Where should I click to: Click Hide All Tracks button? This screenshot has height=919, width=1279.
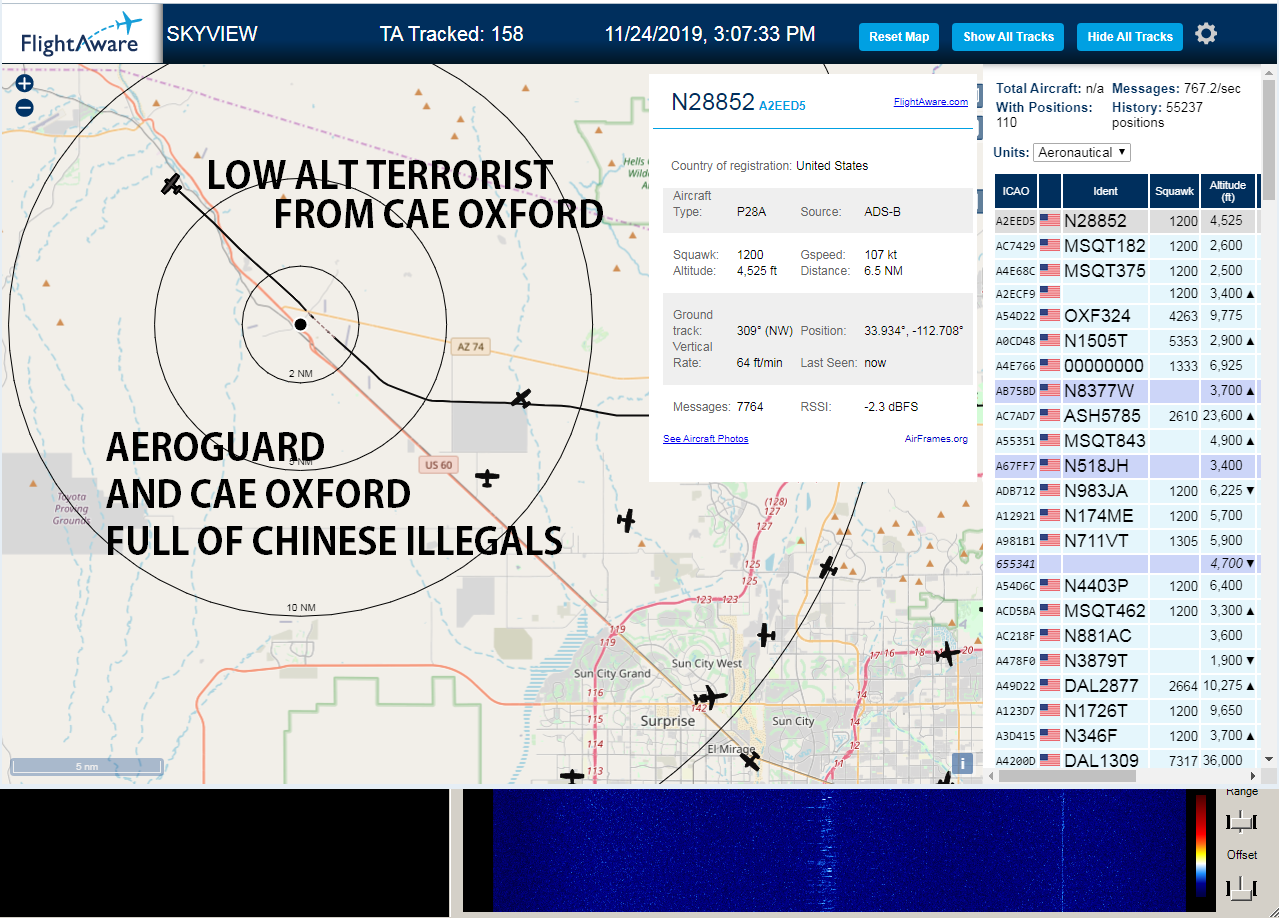point(1130,37)
